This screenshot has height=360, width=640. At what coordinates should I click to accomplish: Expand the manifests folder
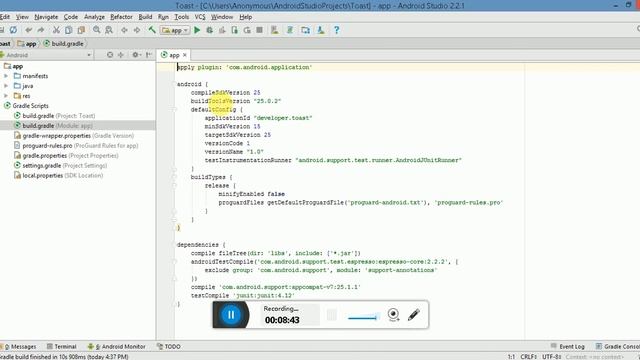click(6, 76)
